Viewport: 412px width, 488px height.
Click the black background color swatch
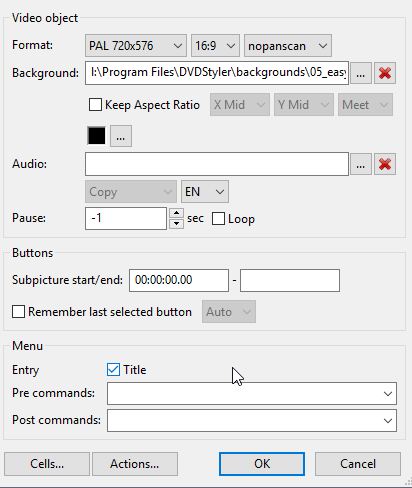pyautogui.click(x=97, y=136)
